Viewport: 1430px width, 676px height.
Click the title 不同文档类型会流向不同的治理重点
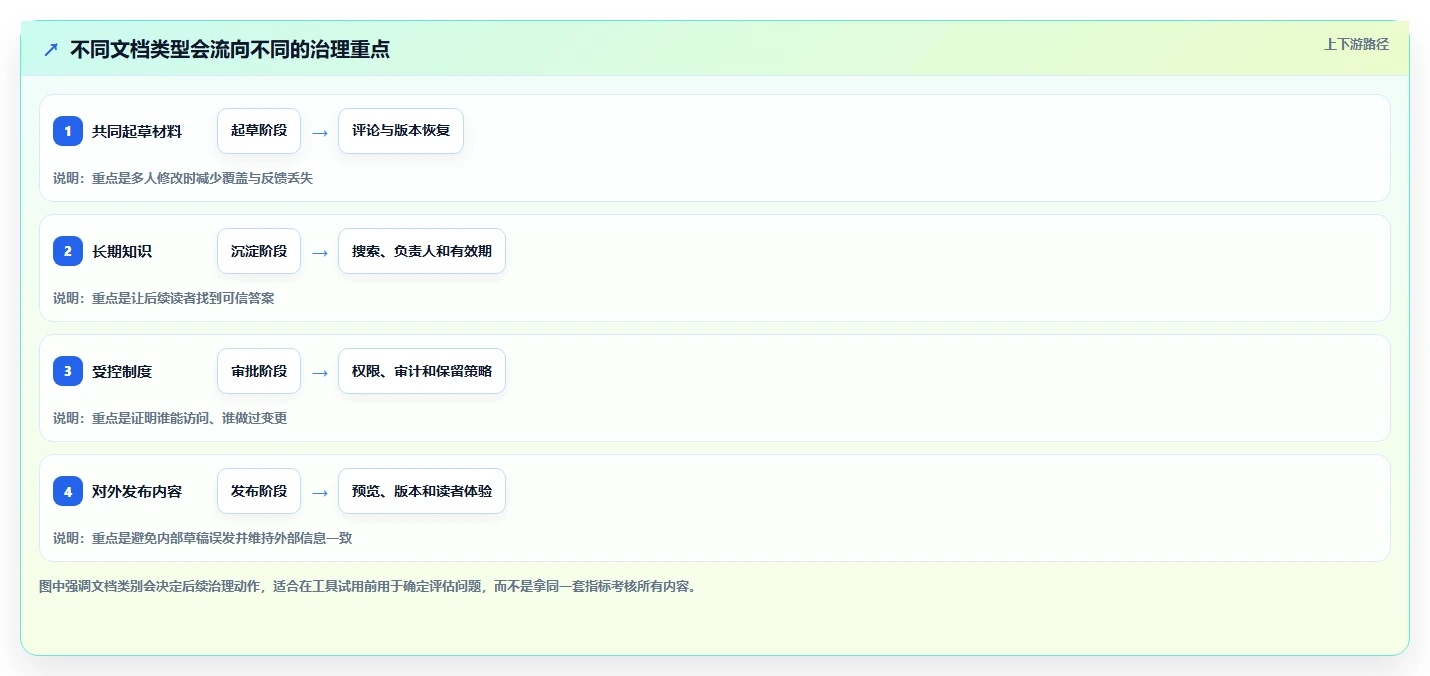tap(230, 50)
